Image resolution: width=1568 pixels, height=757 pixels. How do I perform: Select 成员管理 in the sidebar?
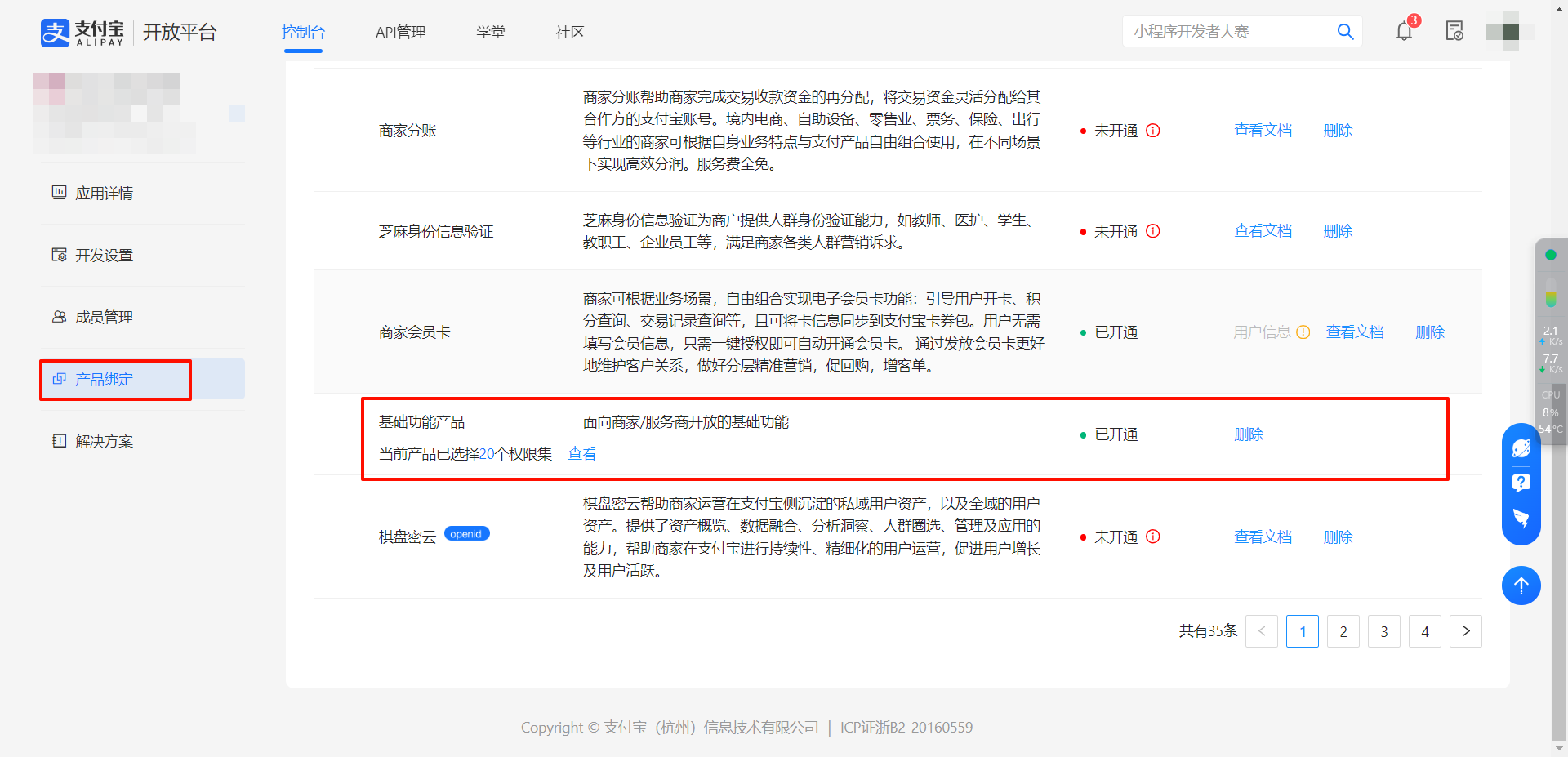(103, 317)
